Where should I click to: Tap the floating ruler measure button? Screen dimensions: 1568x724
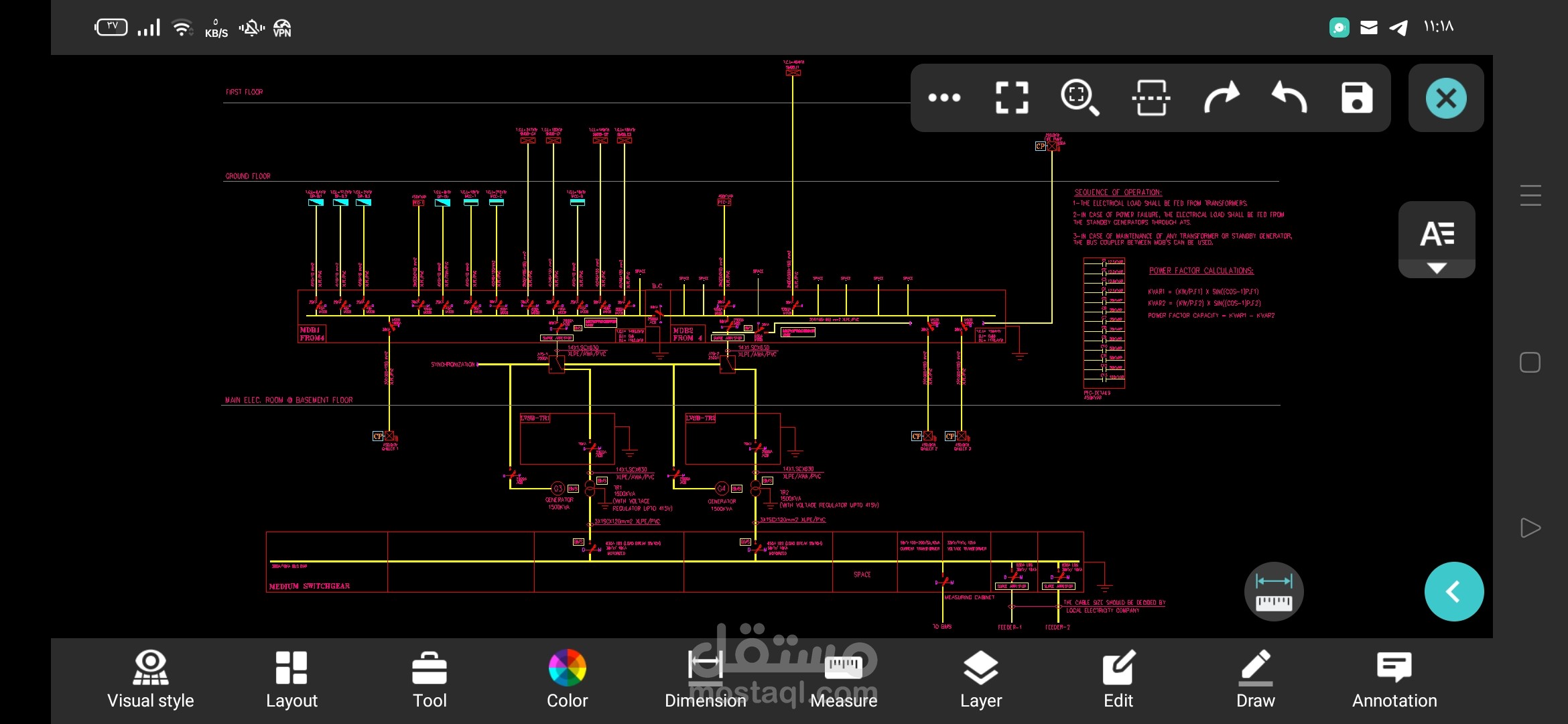coord(1274,591)
